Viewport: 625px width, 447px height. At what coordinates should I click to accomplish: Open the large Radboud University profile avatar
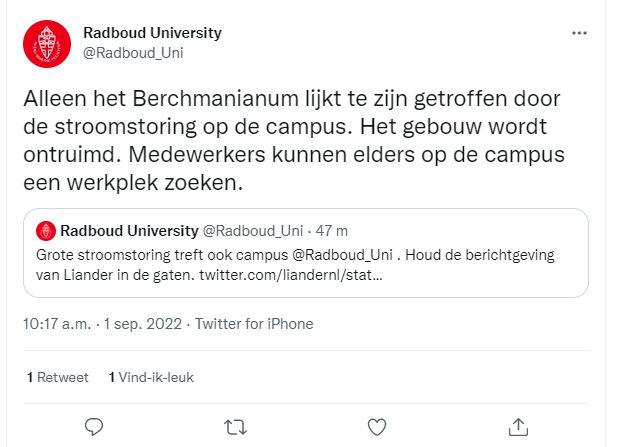click(47, 44)
